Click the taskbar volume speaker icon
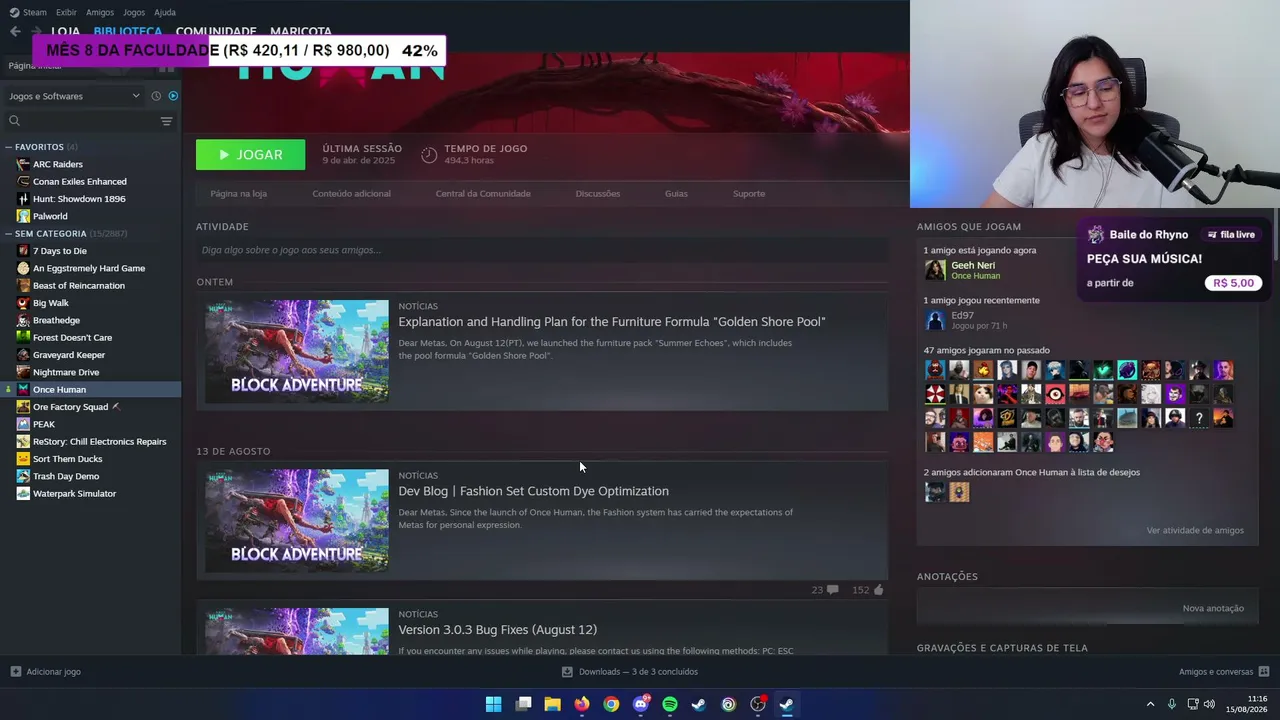The image size is (1280, 720). (1209, 704)
